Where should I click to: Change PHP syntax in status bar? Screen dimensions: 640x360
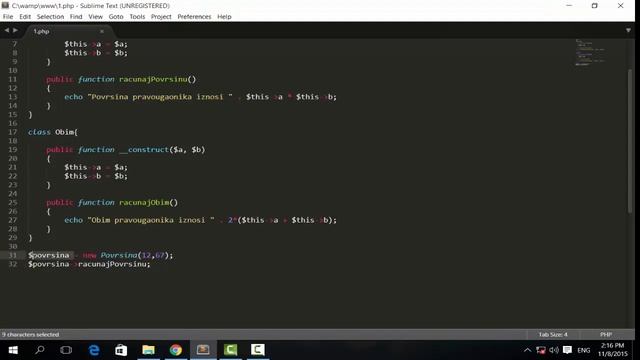606,335
